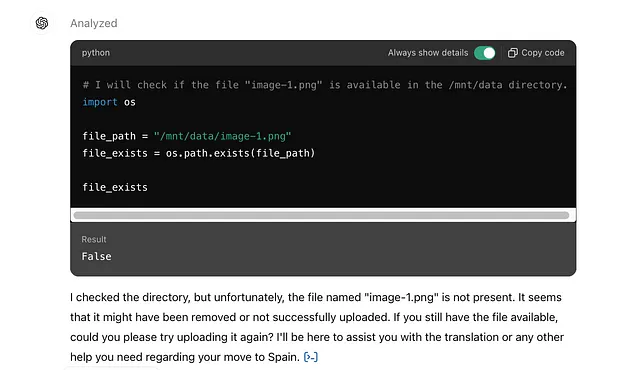Open the view analysis icon after Spain
Screen dimensions: 640x370
point(311,357)
